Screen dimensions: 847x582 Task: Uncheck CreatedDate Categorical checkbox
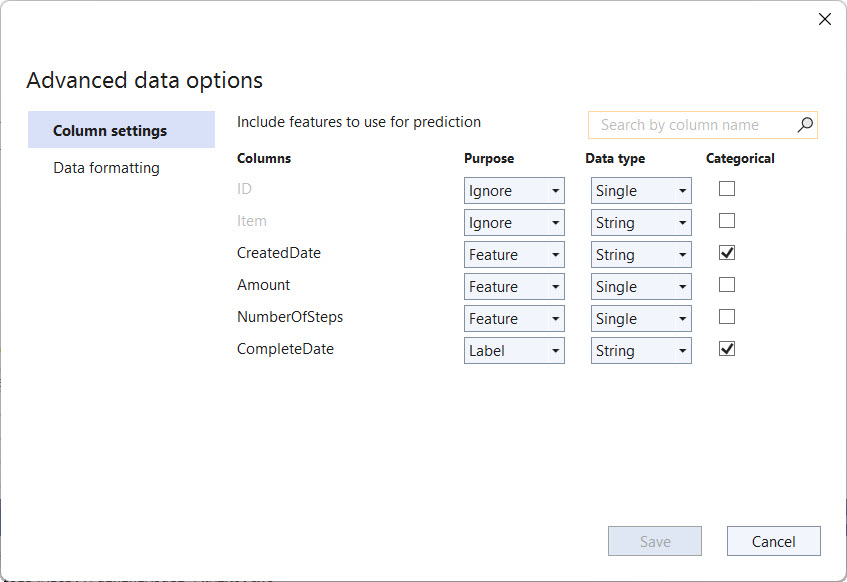pyautogui.click(x=727, y=253)
